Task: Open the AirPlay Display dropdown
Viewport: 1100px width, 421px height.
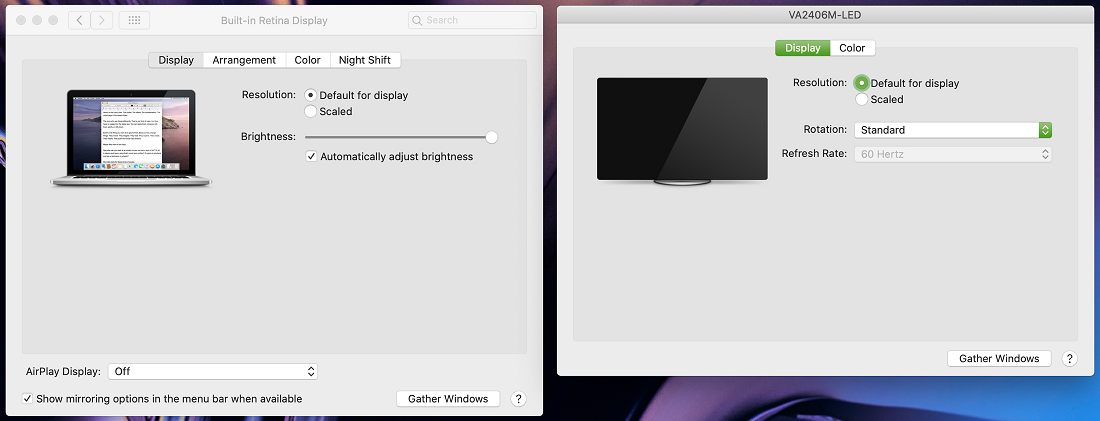Action: point(213,371)
